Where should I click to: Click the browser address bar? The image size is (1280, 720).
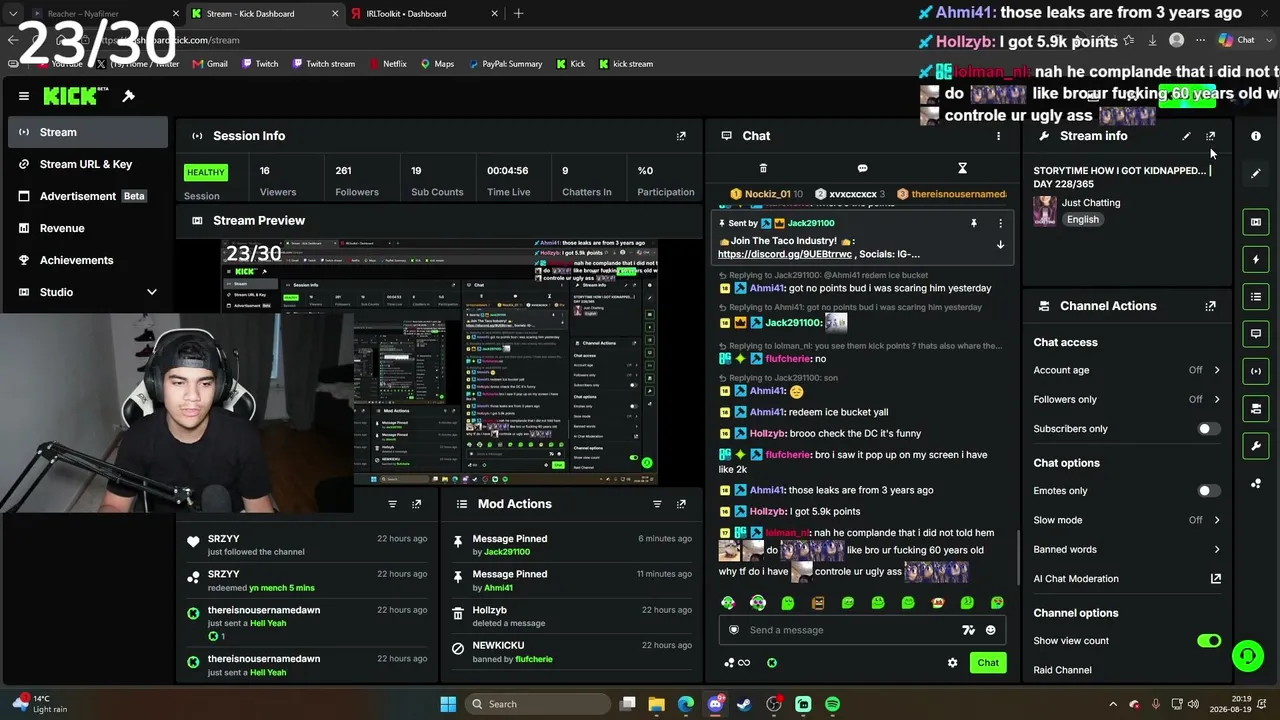[x=600, y=40]
